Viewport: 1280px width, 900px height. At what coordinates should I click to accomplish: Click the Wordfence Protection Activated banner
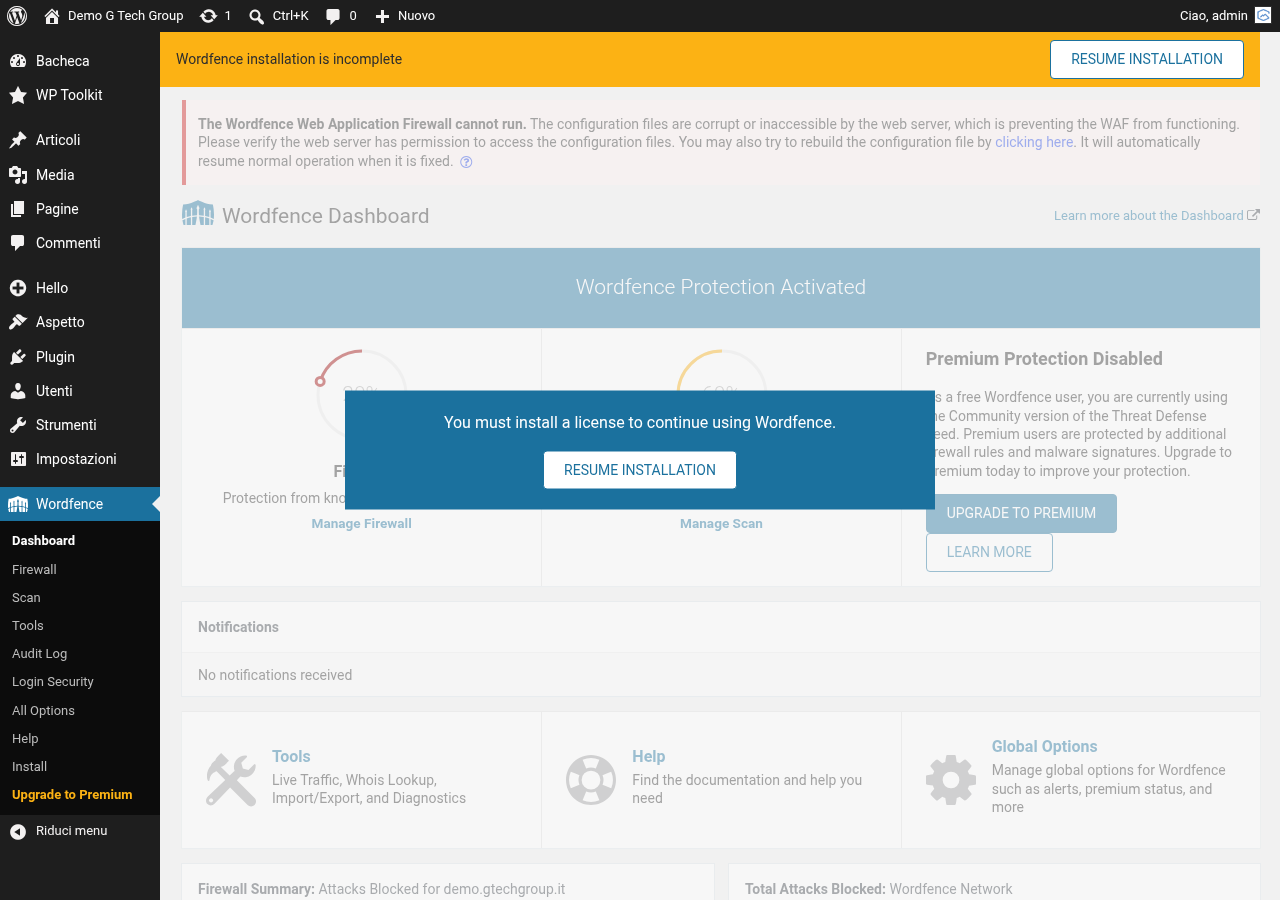pos(721,288)
